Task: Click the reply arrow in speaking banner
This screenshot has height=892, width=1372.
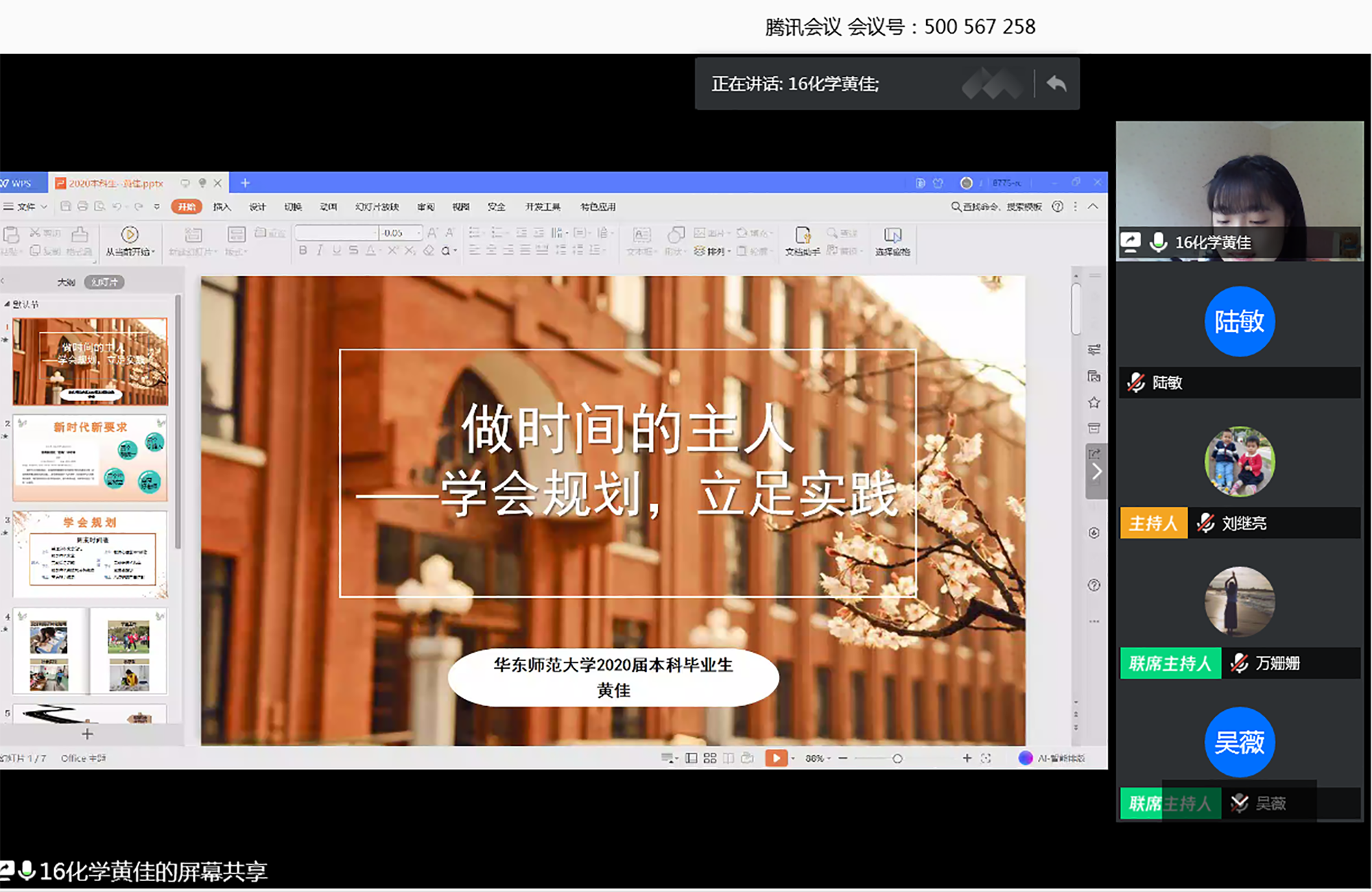Action: pos(1056,84)
